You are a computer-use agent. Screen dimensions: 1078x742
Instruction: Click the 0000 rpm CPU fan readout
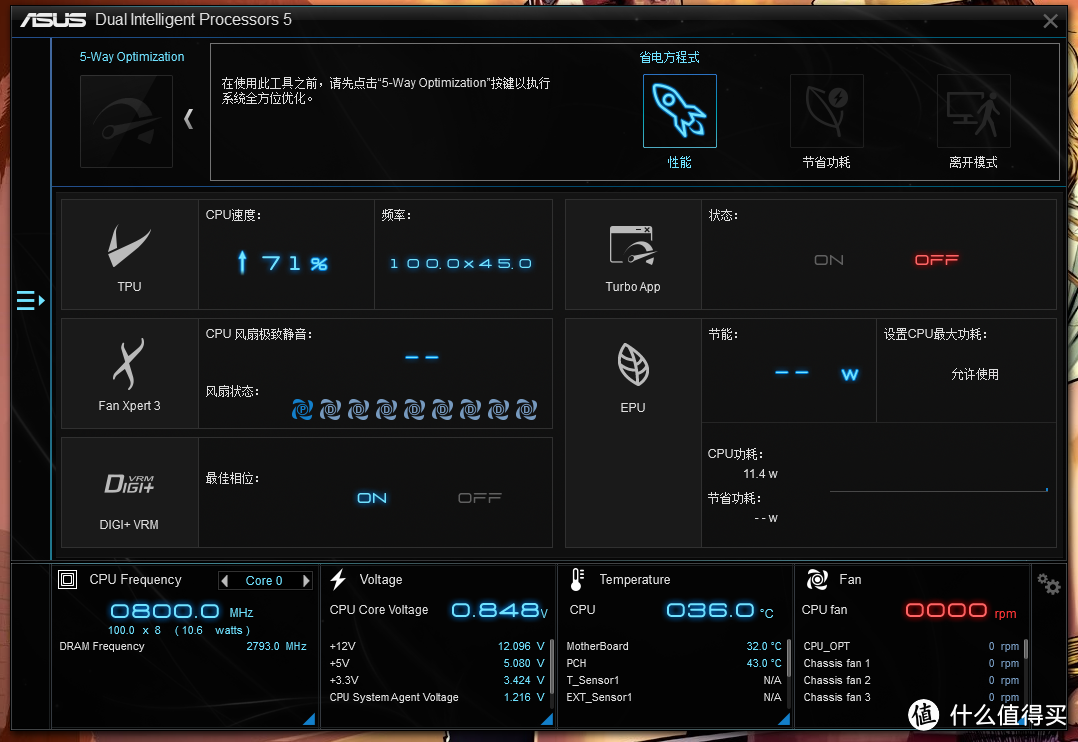[x=961, y=611]
